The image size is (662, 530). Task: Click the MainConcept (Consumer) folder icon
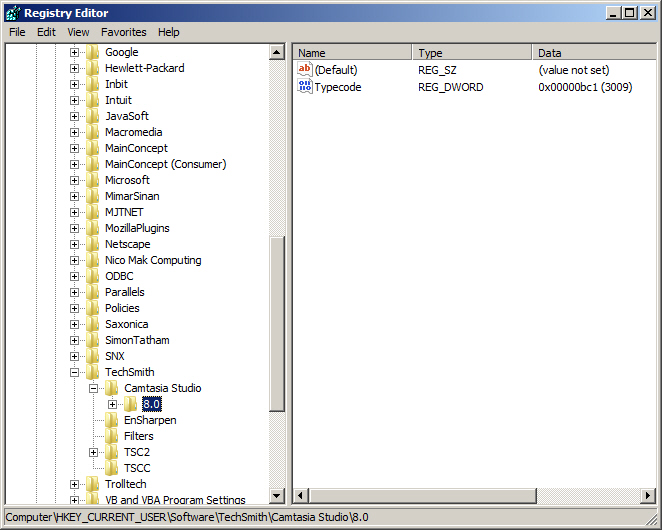(92, 164)
